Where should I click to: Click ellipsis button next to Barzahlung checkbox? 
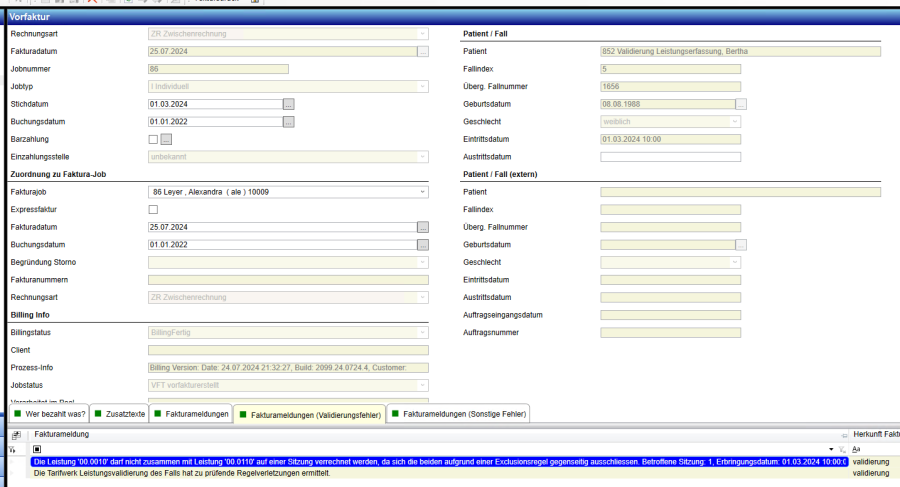166,139
